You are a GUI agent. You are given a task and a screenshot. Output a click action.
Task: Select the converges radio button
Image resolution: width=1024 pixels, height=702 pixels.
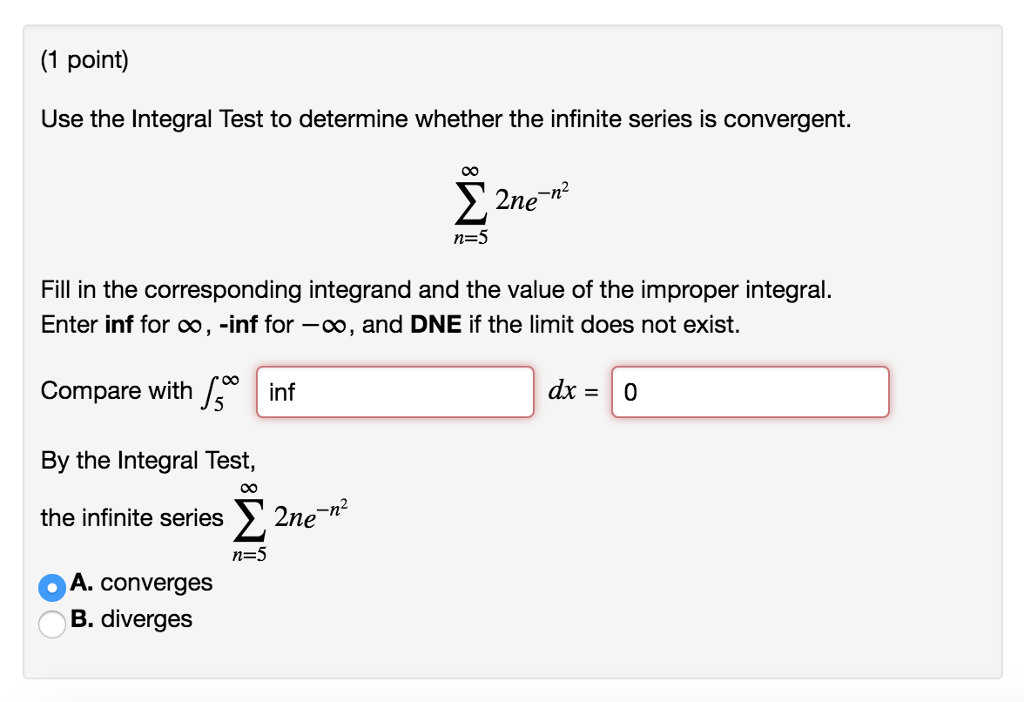point(51,587)
